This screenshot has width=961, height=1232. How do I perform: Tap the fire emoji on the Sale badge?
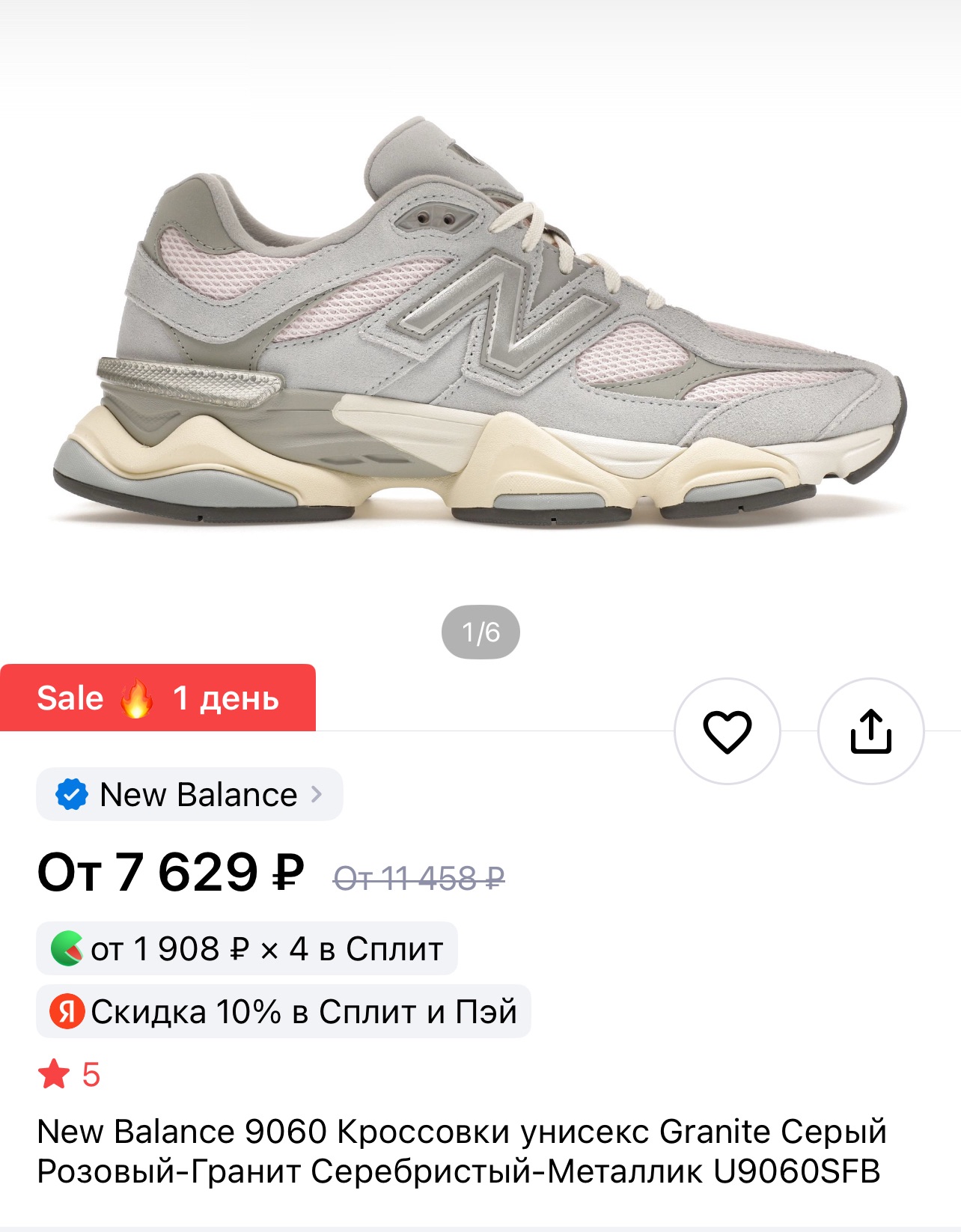click(x=137, y=698)
